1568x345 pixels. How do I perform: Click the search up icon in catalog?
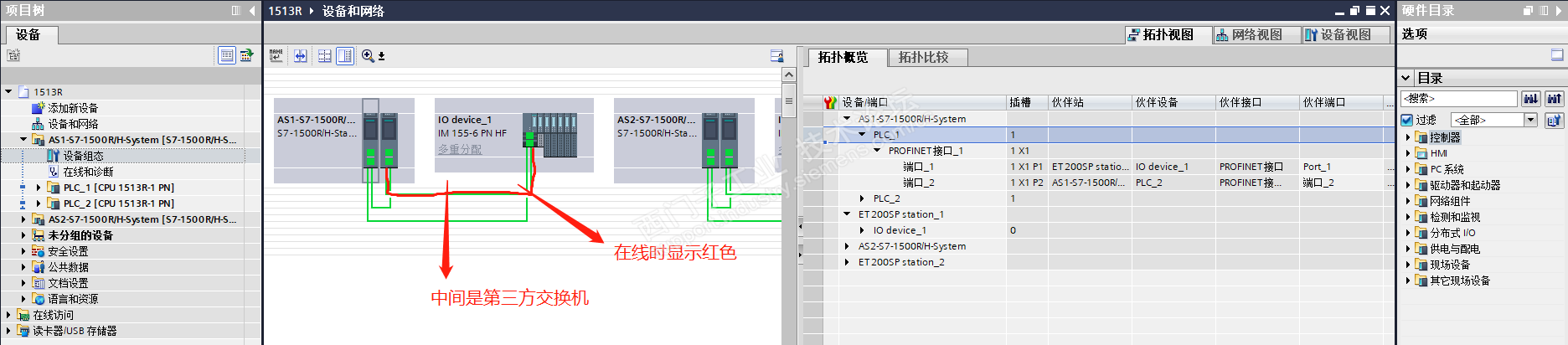point(1555,99)
